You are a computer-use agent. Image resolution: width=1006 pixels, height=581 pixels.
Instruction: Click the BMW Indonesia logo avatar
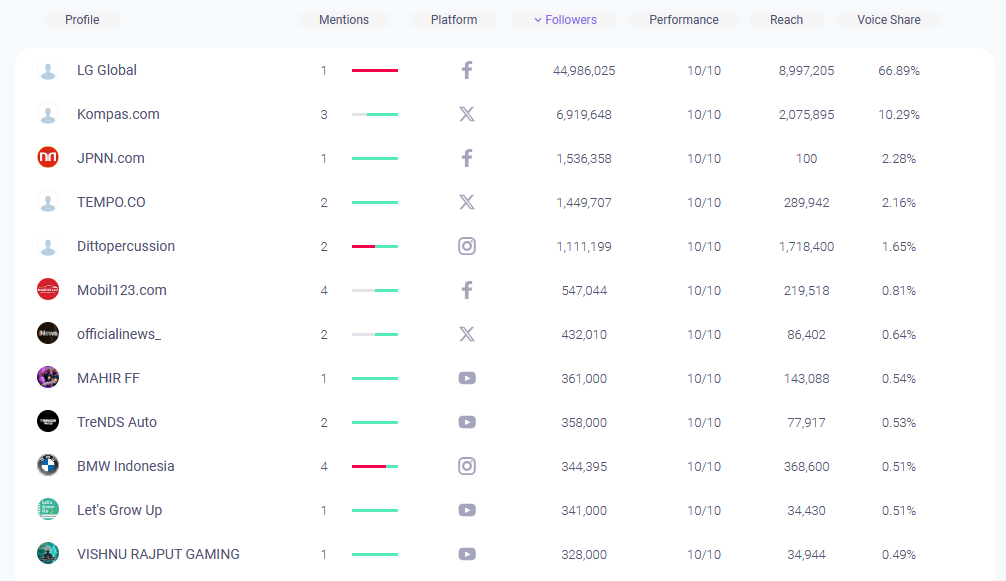point(48,466)
